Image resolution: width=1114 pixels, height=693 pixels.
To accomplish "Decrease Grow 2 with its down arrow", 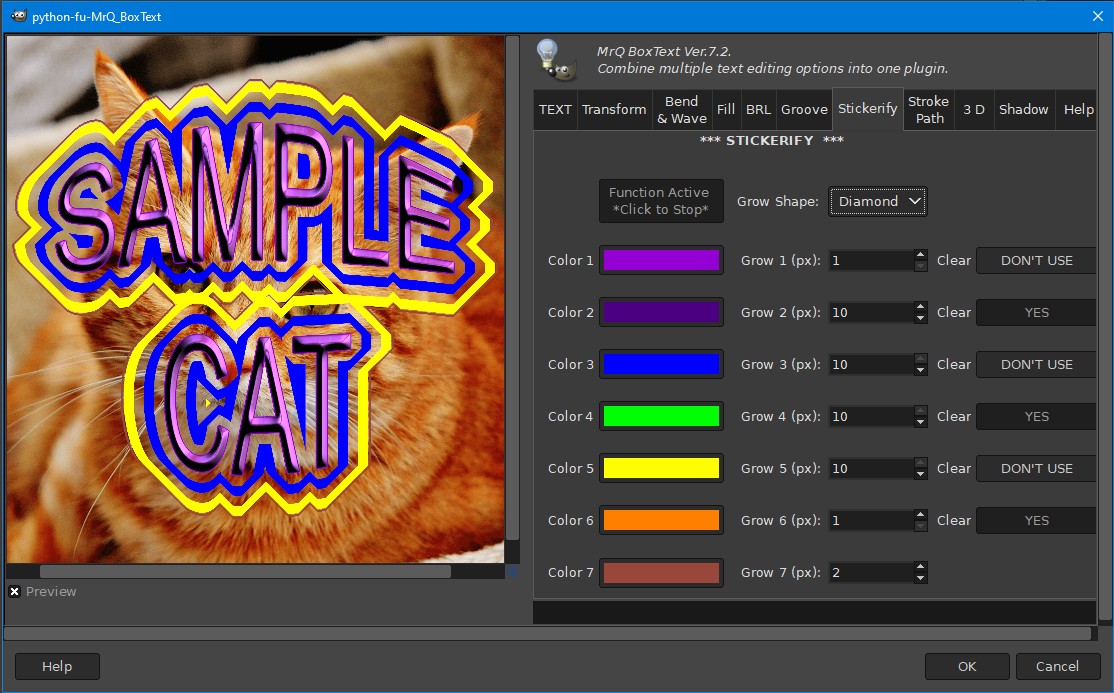I will coord(921,318).
